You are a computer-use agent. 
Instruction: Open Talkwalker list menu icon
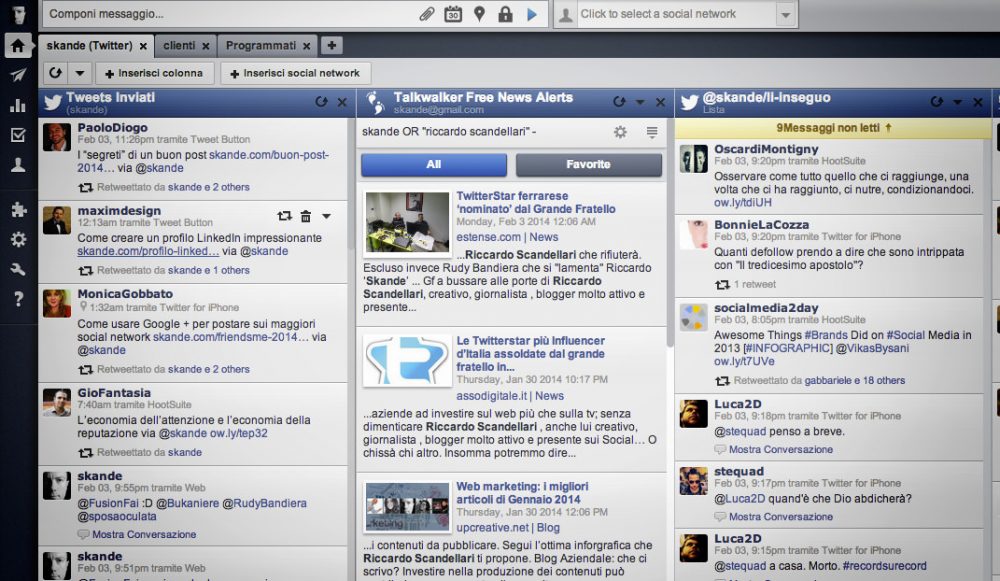[652, 132]
